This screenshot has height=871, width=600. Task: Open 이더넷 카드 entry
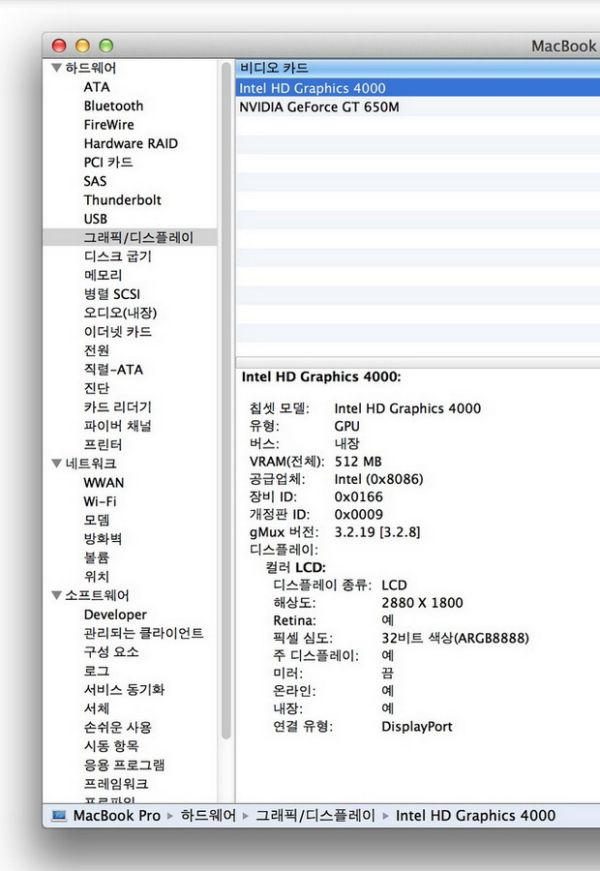pos(117,332)
